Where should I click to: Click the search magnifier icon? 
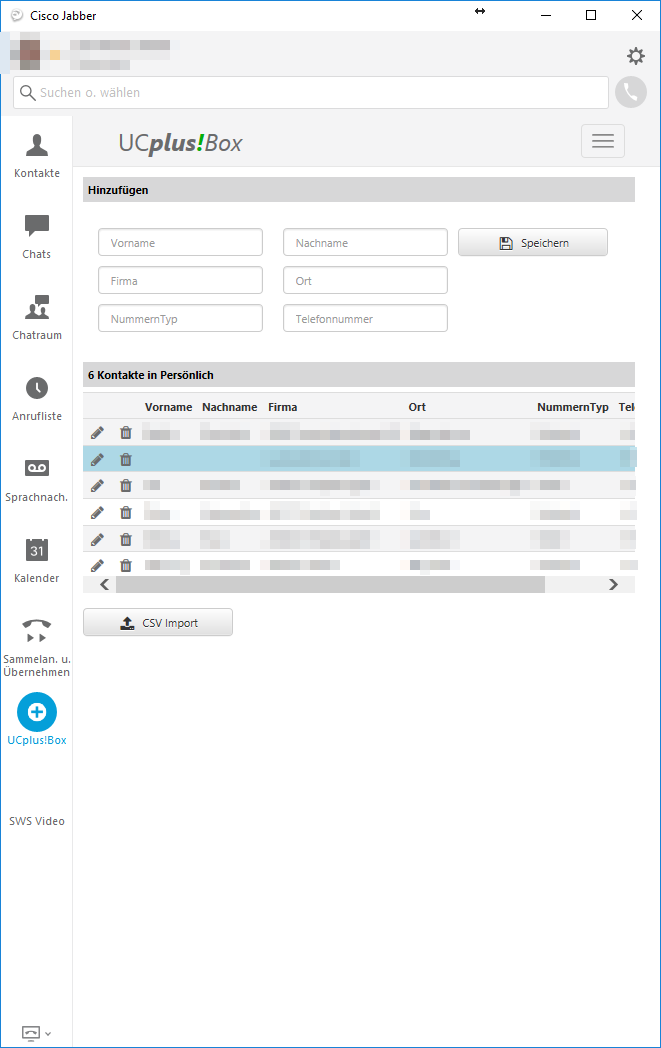tap(27, 92)
